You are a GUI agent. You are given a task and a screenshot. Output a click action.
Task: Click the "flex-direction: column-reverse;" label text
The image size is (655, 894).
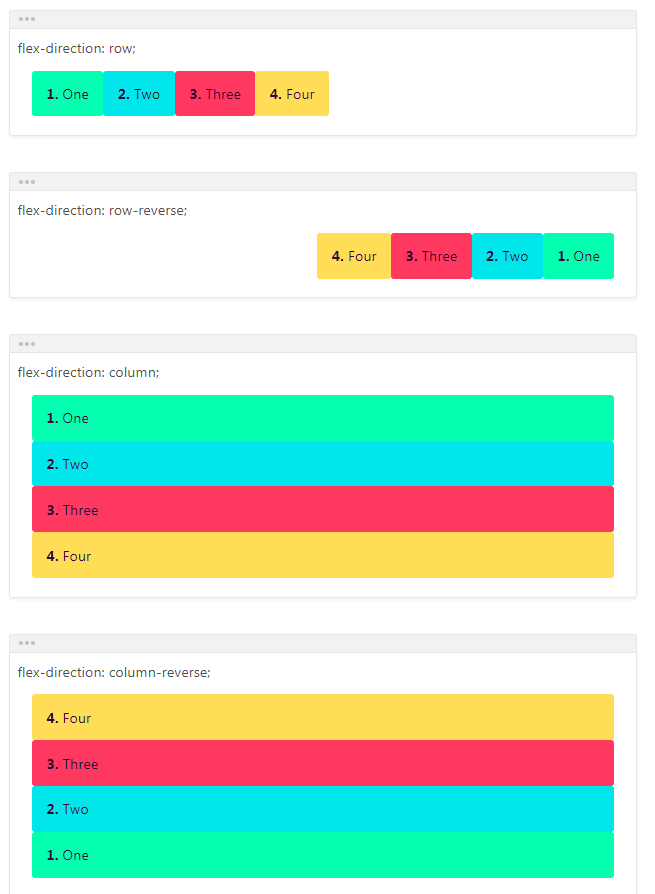114,672
